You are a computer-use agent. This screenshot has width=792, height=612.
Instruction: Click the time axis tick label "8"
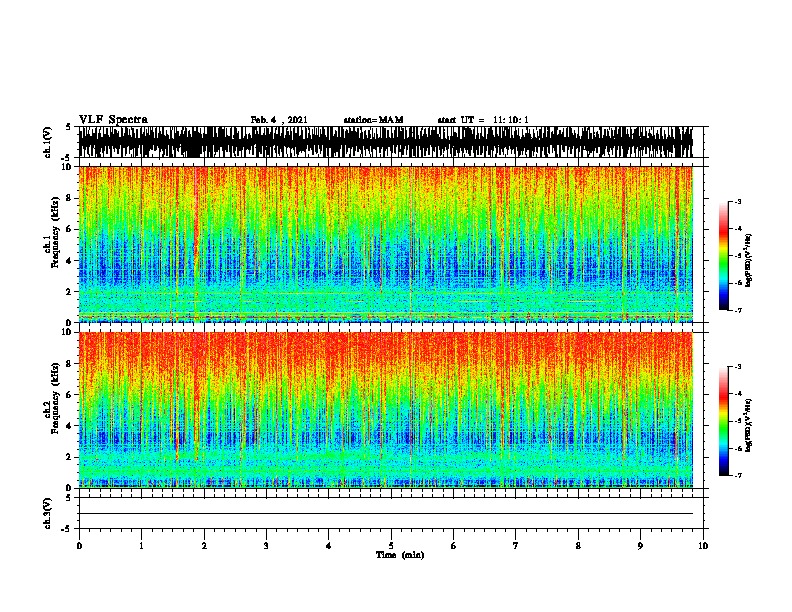pos(578,546)
